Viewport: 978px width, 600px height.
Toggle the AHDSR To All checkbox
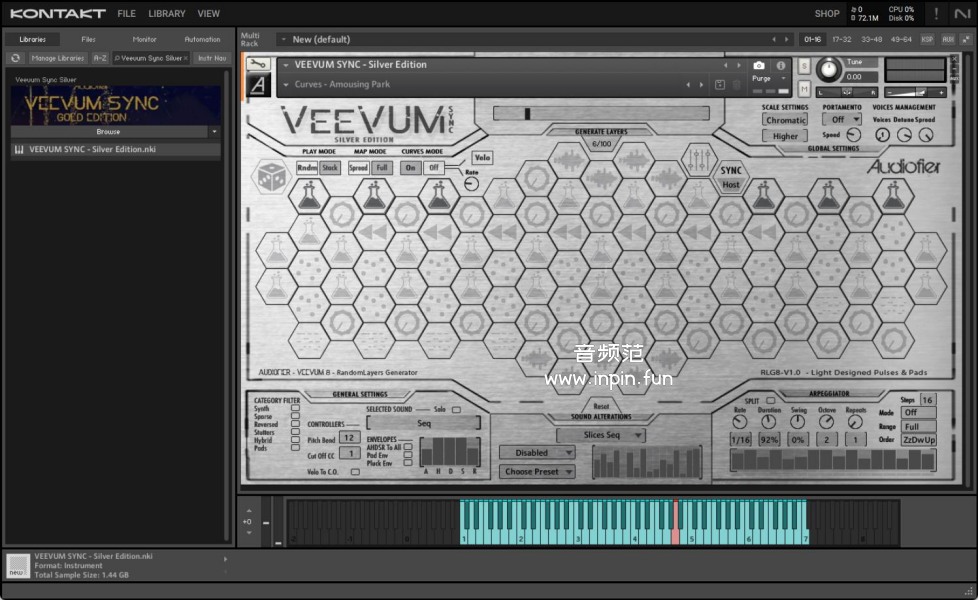click(408, 447)
